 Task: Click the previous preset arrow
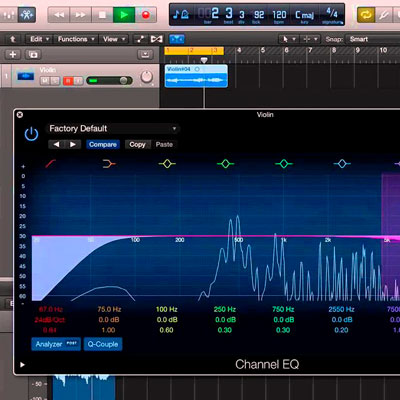coord(56,144)
